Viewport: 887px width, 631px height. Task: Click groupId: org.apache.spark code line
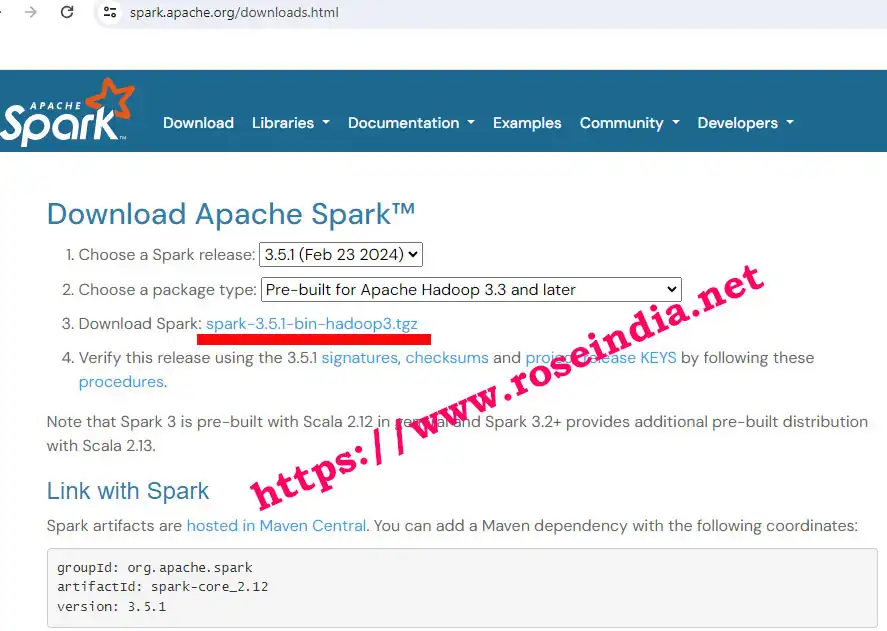point(154,568)
